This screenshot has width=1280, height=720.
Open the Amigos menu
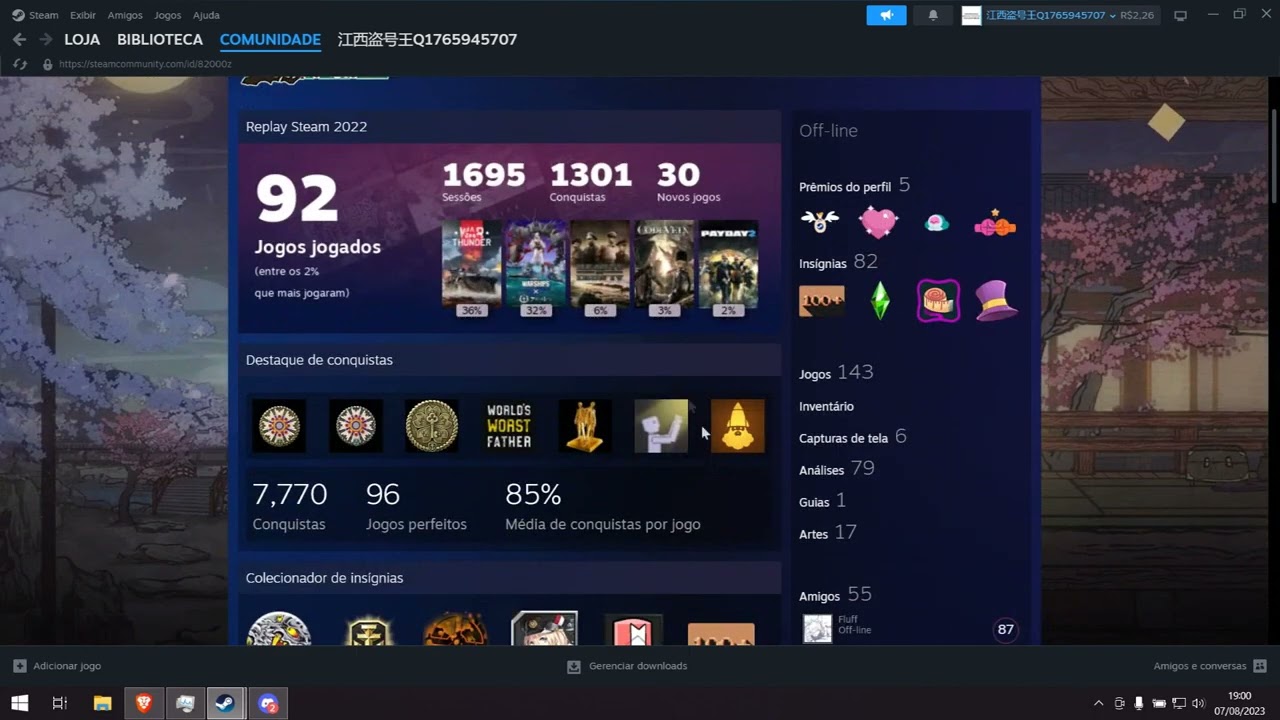pos(125,15)
